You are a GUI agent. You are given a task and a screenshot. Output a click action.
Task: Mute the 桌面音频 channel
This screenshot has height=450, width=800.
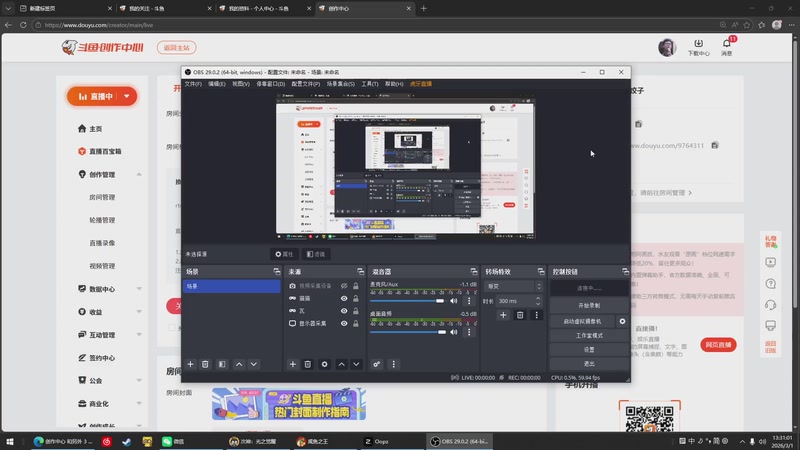click(x=454, y=332)
